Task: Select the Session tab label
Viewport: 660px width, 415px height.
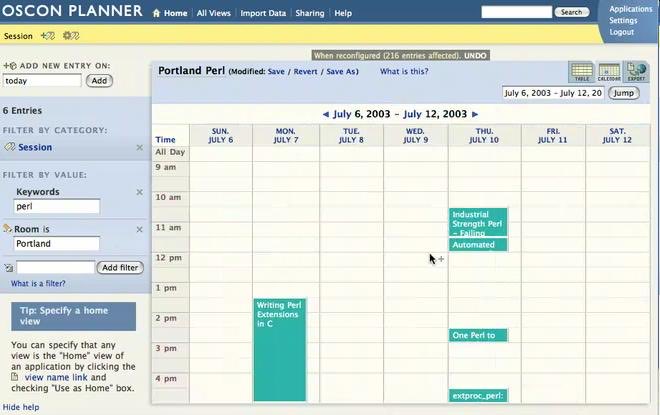Action: 18,36
